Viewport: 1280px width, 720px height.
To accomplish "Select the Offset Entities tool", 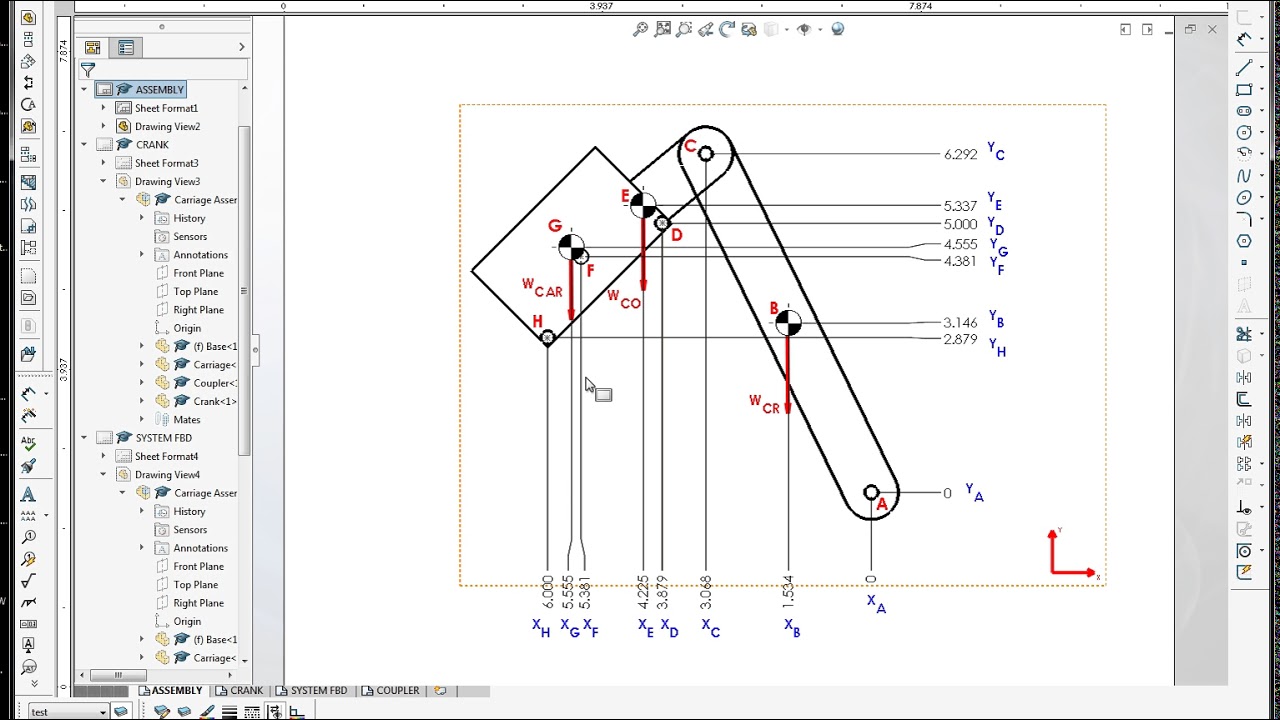I will point(1244,399).
